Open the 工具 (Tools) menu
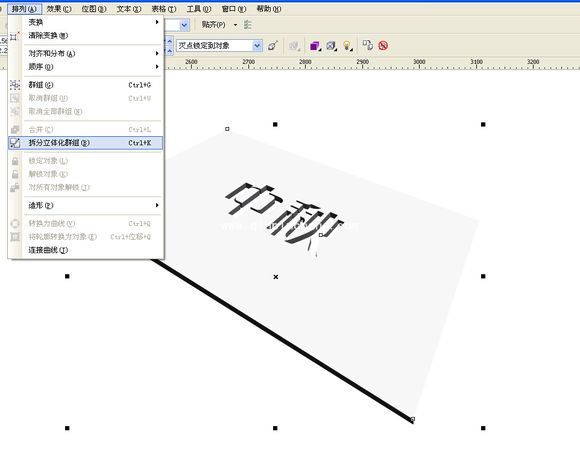This screenshot has height=452, width=580. pyautogui.click(x=199, y=9)
